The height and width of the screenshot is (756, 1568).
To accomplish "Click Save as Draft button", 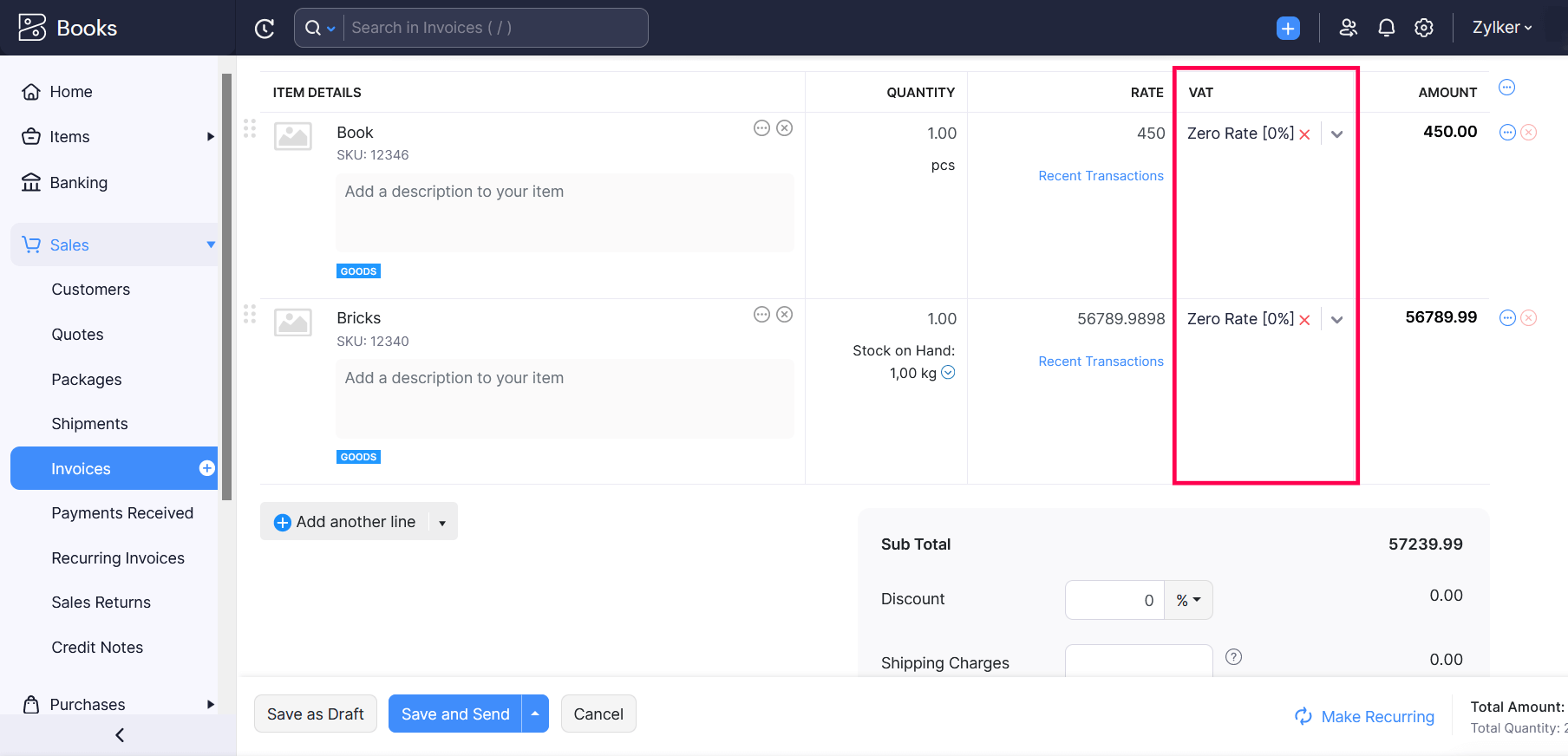I will click(x=315, y=714).
